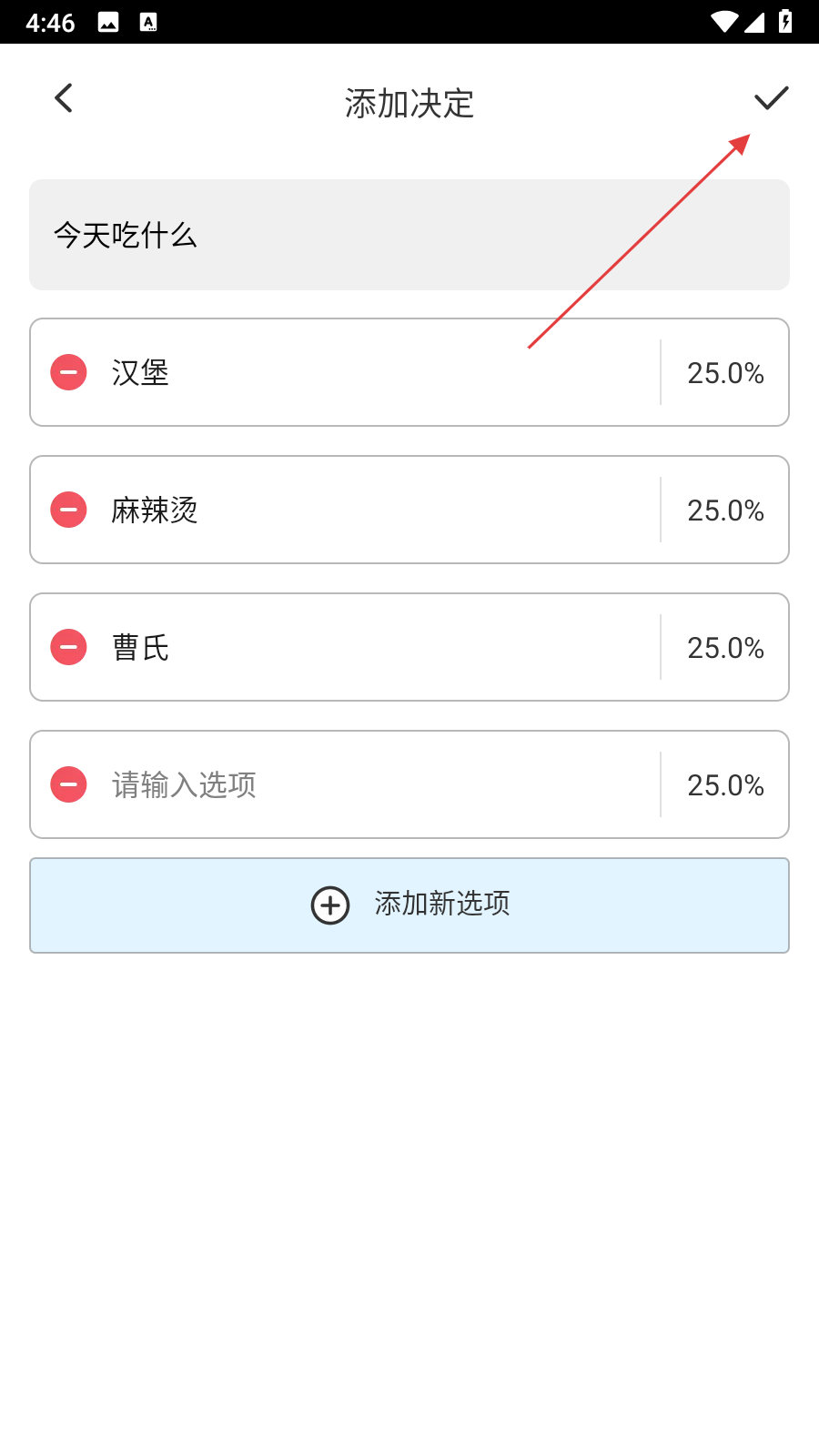Focus the 请输入选项 input field
The height and width of the screenshot is (1456, 819).
tap(364, 784)
